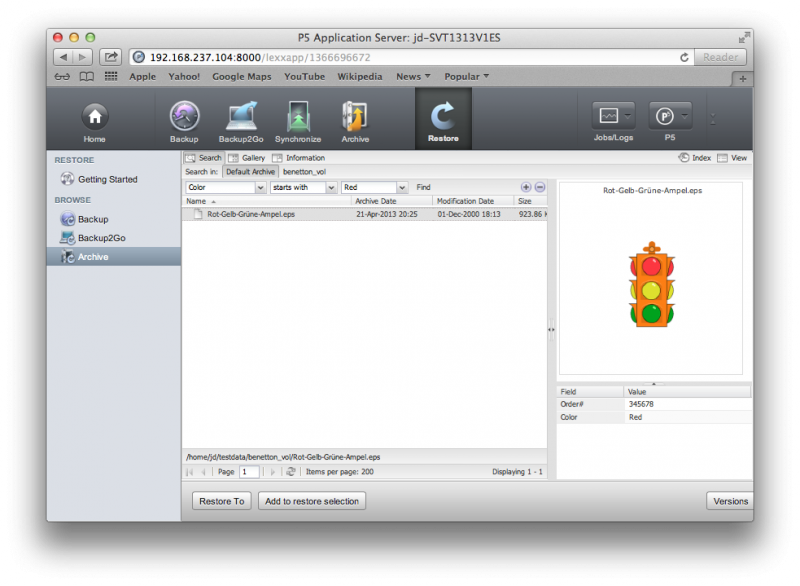Collapse the preview panel splitter handle
Image resolution: width=800 pixels, height=586 pixels.
coord(551,329)
